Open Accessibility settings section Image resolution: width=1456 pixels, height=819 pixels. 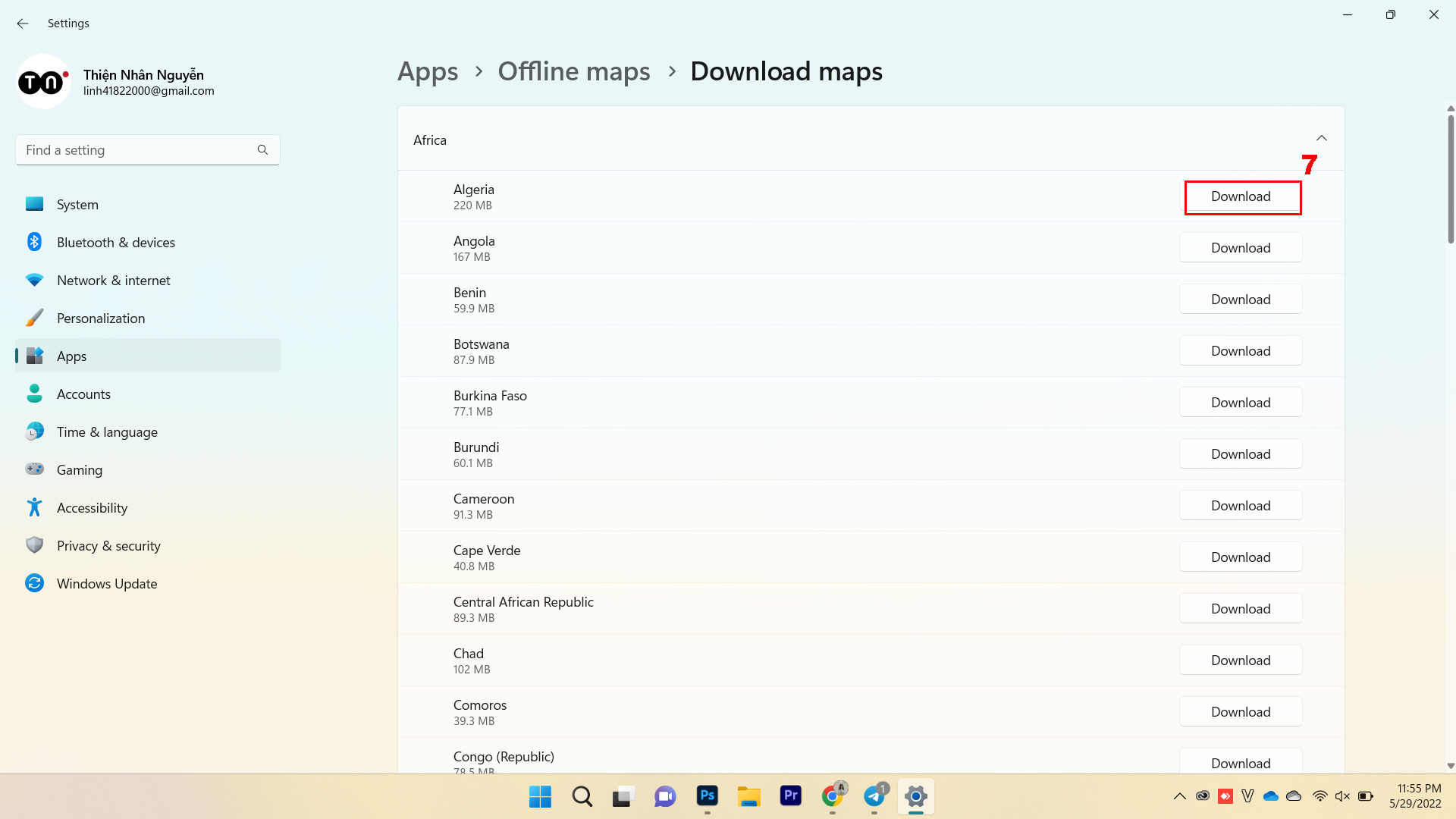point(92,507)
